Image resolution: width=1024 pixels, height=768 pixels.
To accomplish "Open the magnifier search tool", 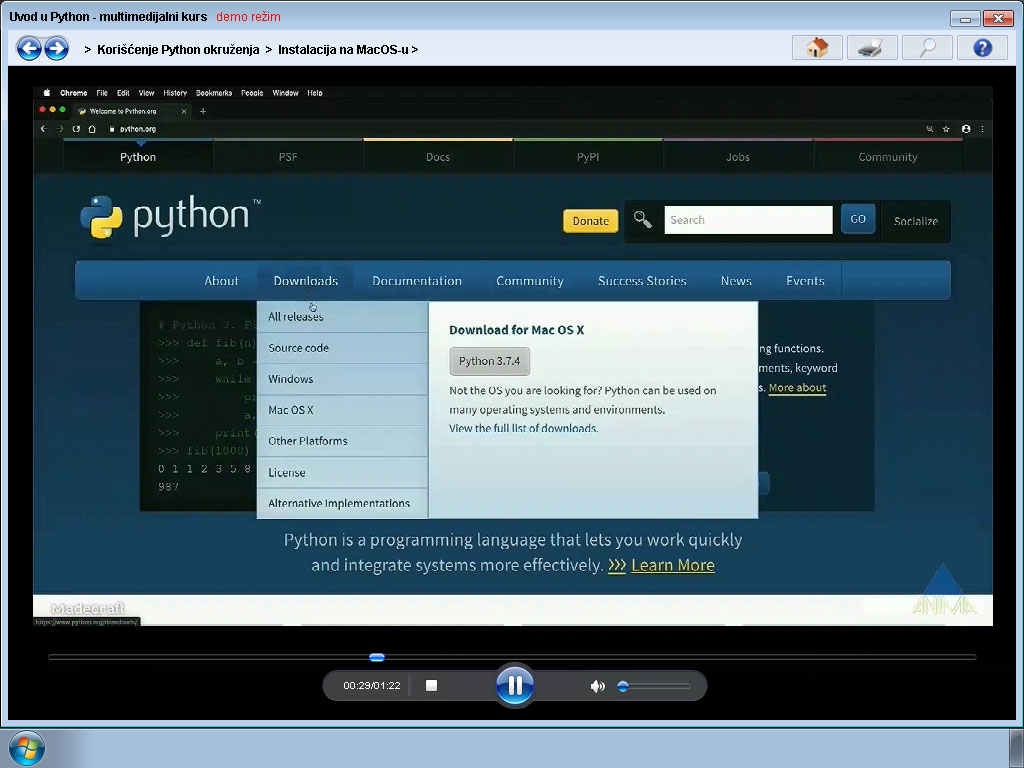I will click(x=927, y=48).
